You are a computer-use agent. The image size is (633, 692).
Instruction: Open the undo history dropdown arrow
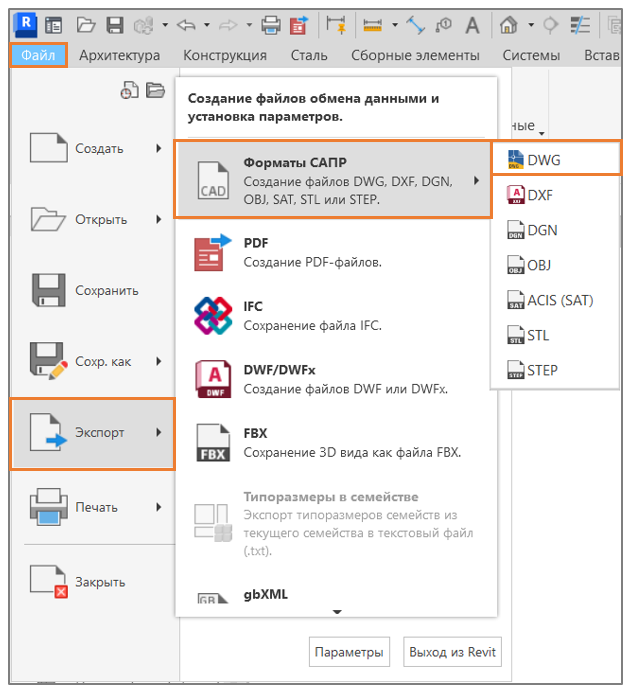[x=207, y=25]
